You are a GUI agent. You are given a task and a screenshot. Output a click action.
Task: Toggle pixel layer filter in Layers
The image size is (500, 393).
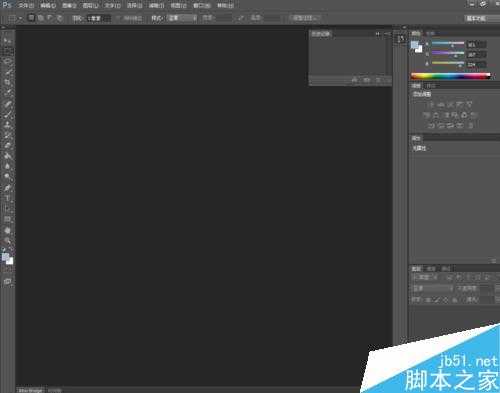coord(450,277)
